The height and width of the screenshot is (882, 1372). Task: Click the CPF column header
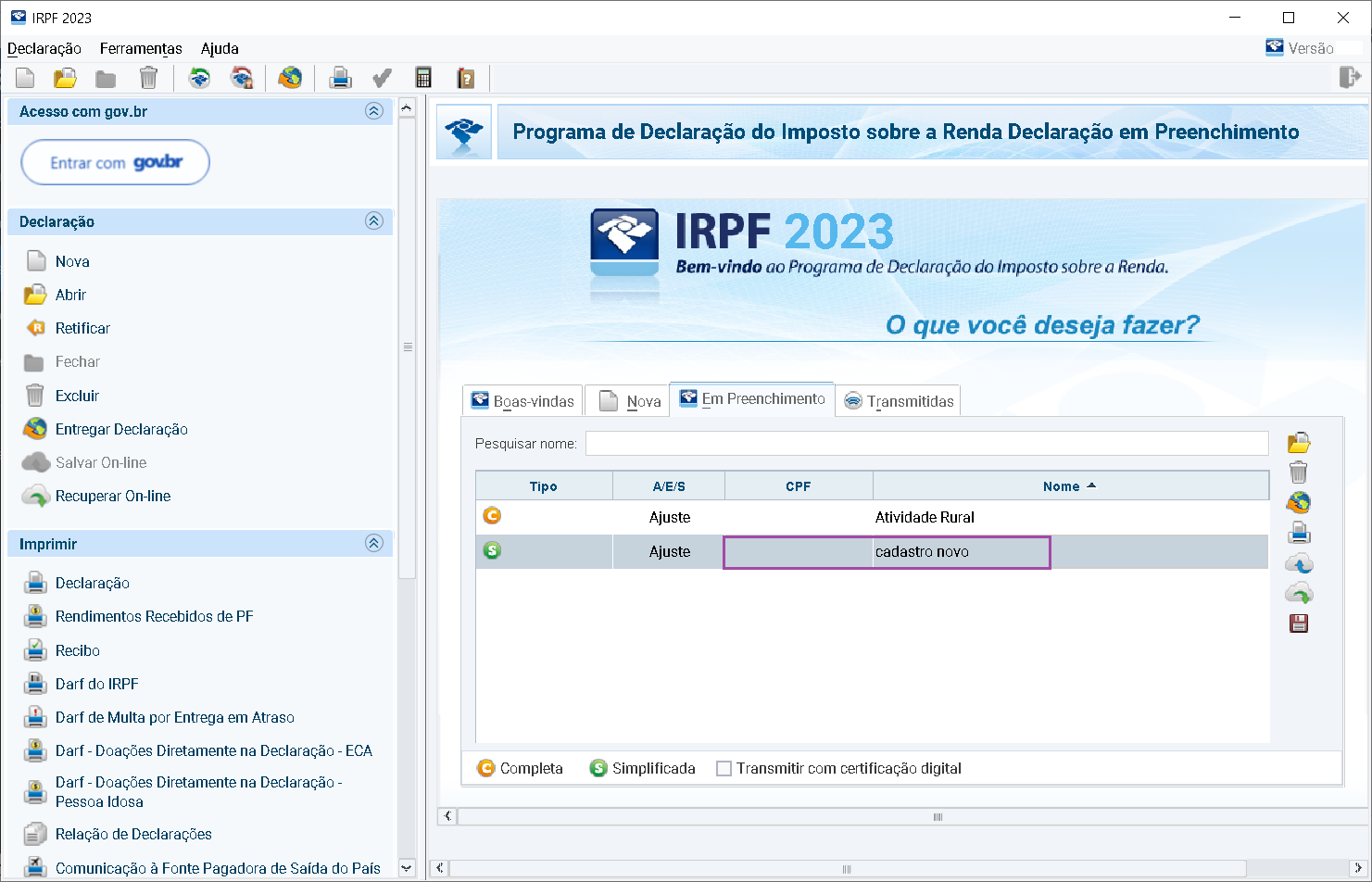(x=799, y=486)
